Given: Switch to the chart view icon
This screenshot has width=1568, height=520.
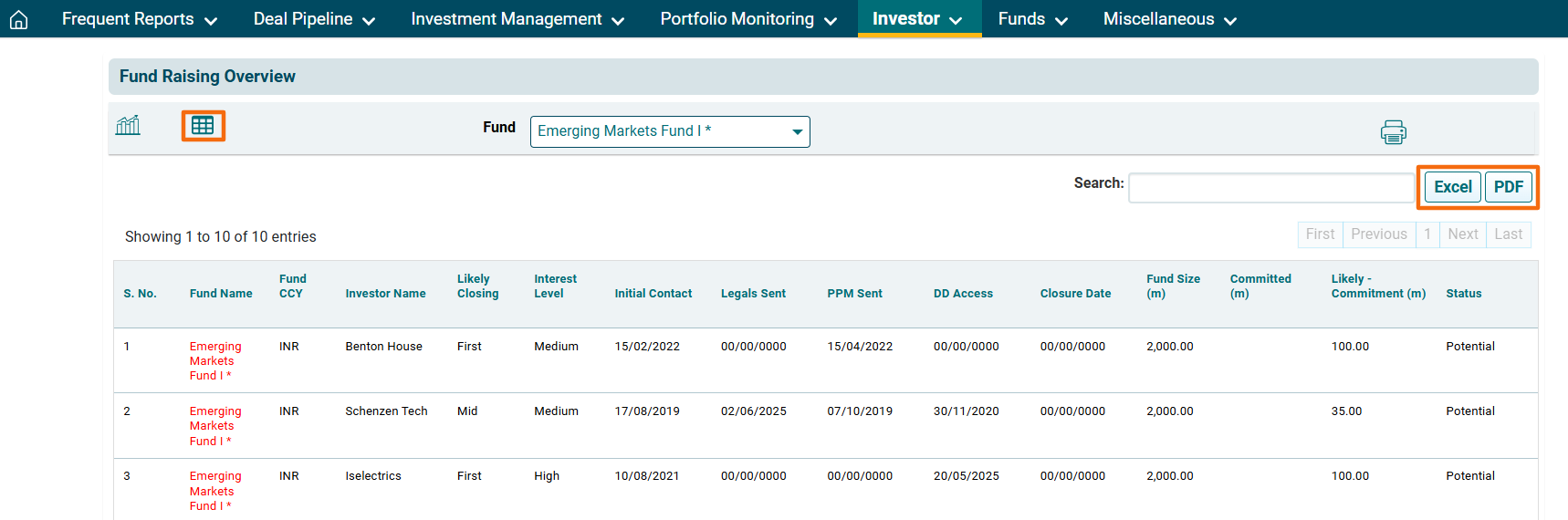Looking at the screenshot, I should click(128, 126).
